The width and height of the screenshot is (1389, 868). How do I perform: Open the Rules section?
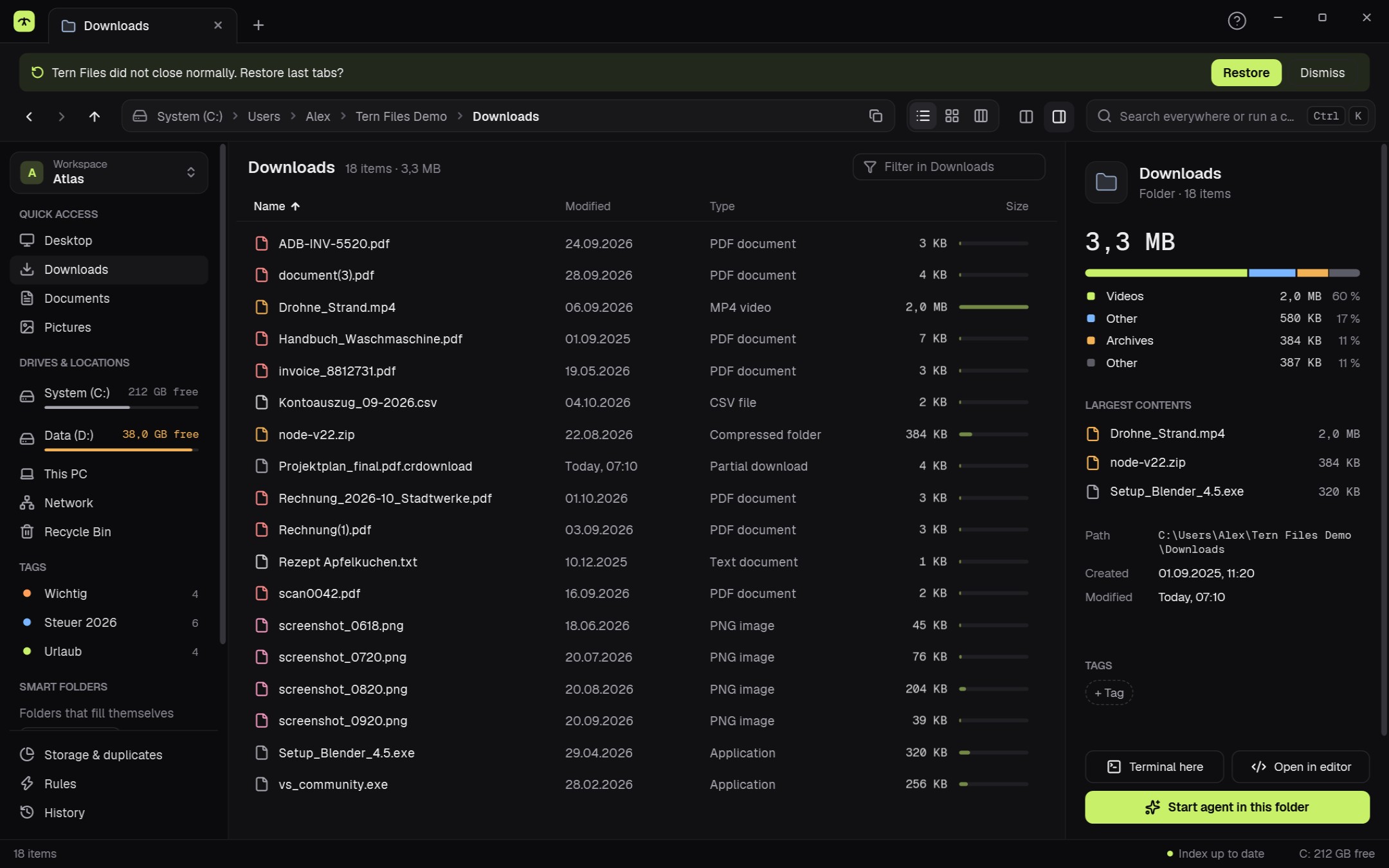point(109,784)
